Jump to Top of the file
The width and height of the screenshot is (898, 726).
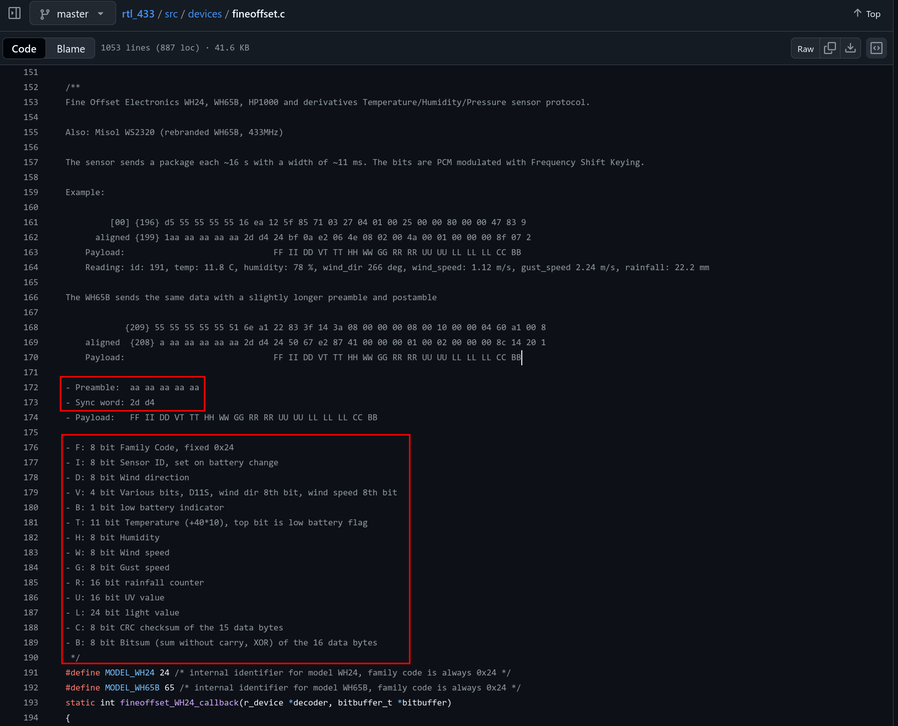coord(866,14)
